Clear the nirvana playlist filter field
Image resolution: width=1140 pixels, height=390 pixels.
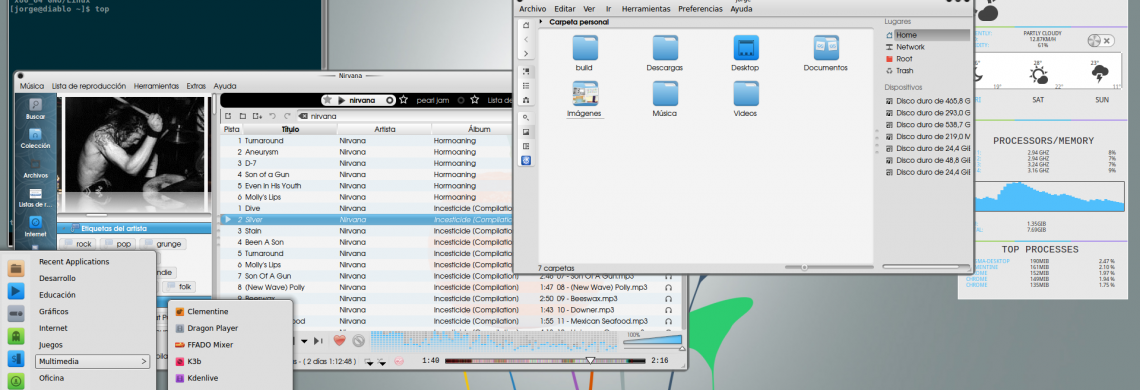click(302, 116)
